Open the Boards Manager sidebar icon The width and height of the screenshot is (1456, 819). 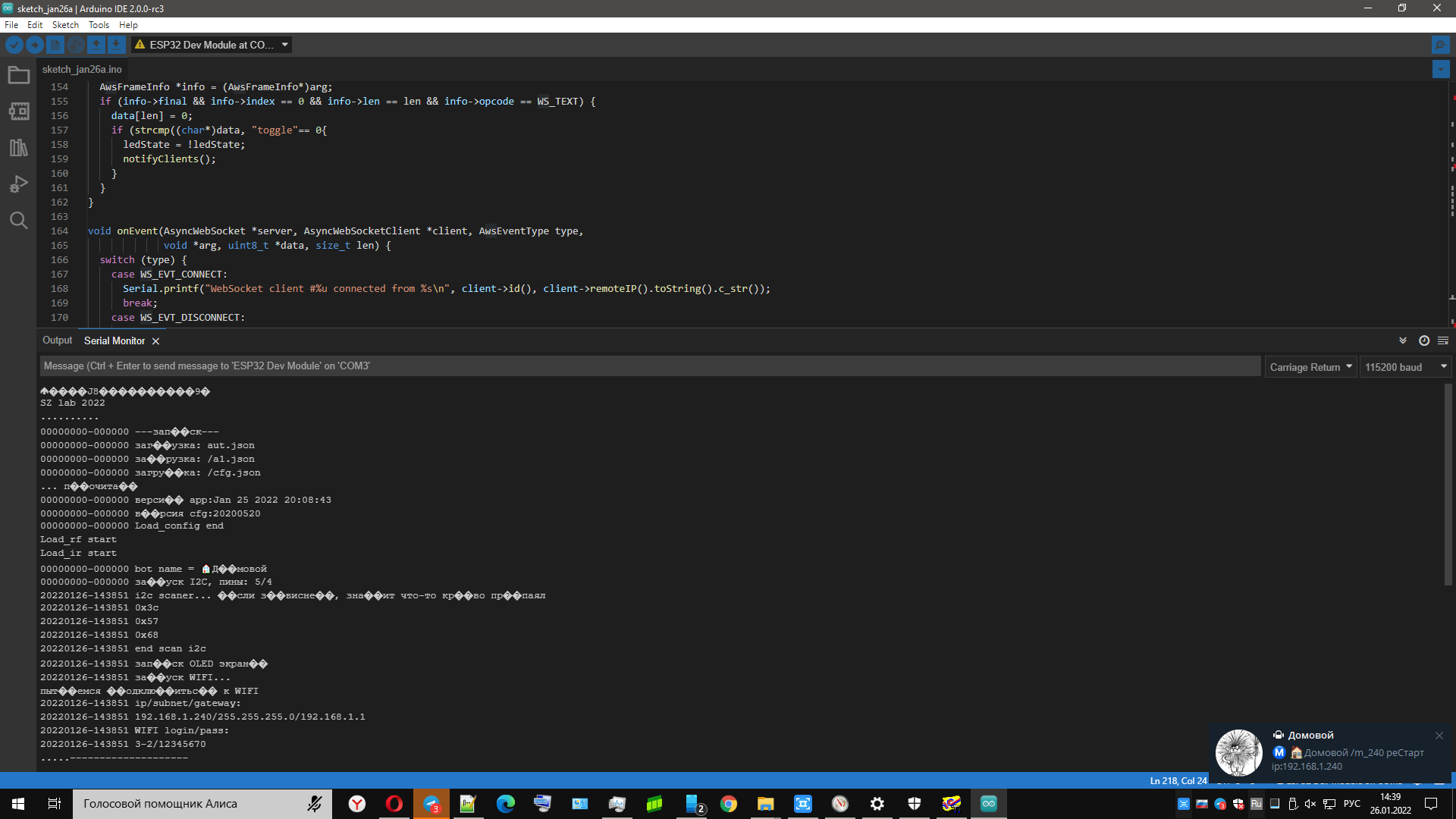click(18, 111)
